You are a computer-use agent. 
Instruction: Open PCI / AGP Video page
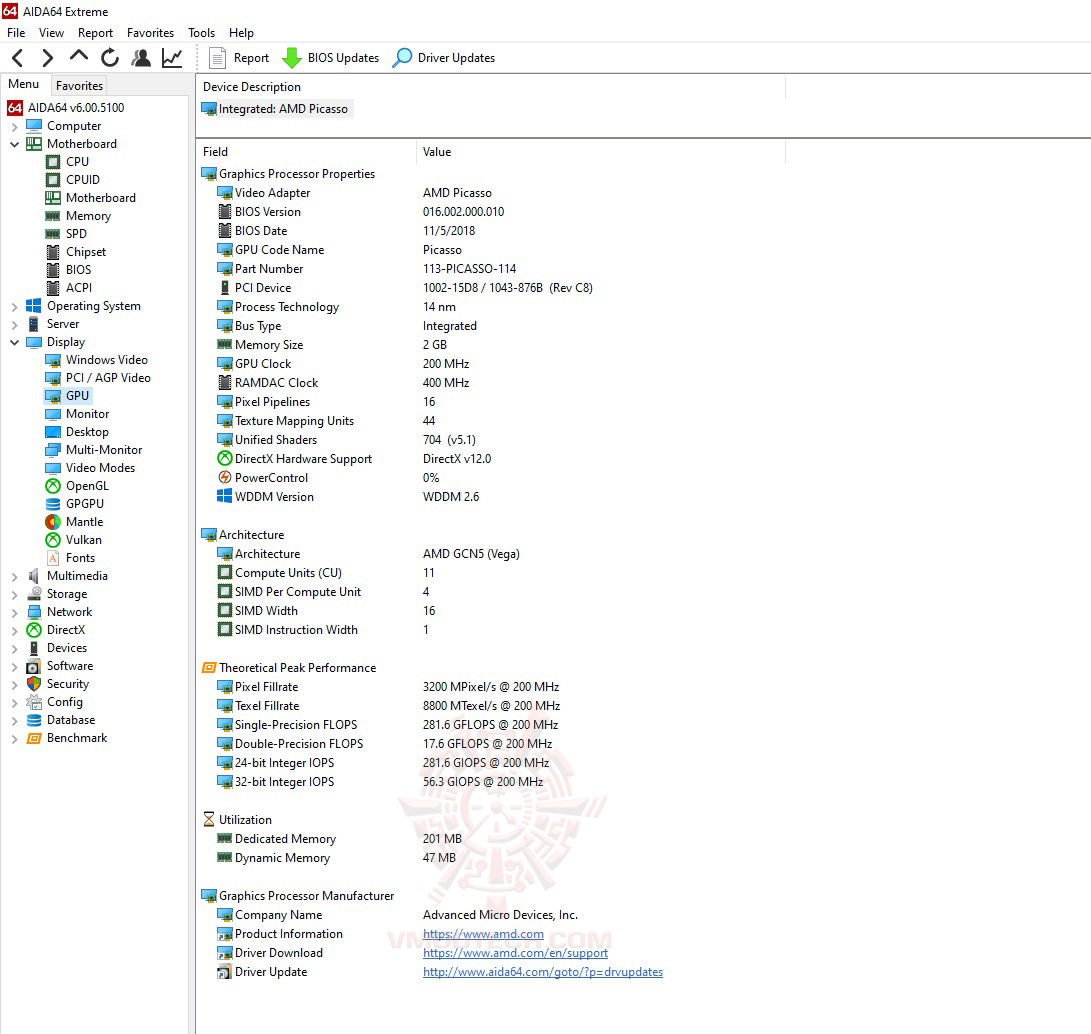coord(108,378)
